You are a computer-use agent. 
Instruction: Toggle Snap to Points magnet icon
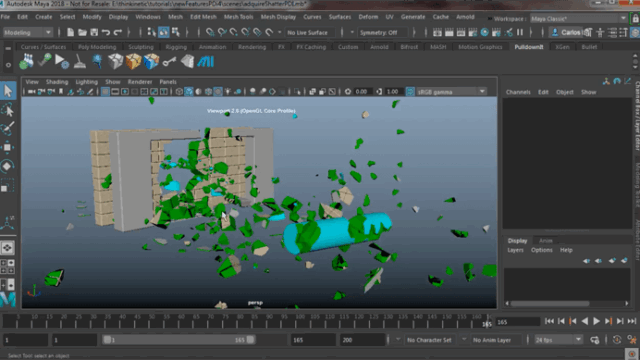(233, 32)
